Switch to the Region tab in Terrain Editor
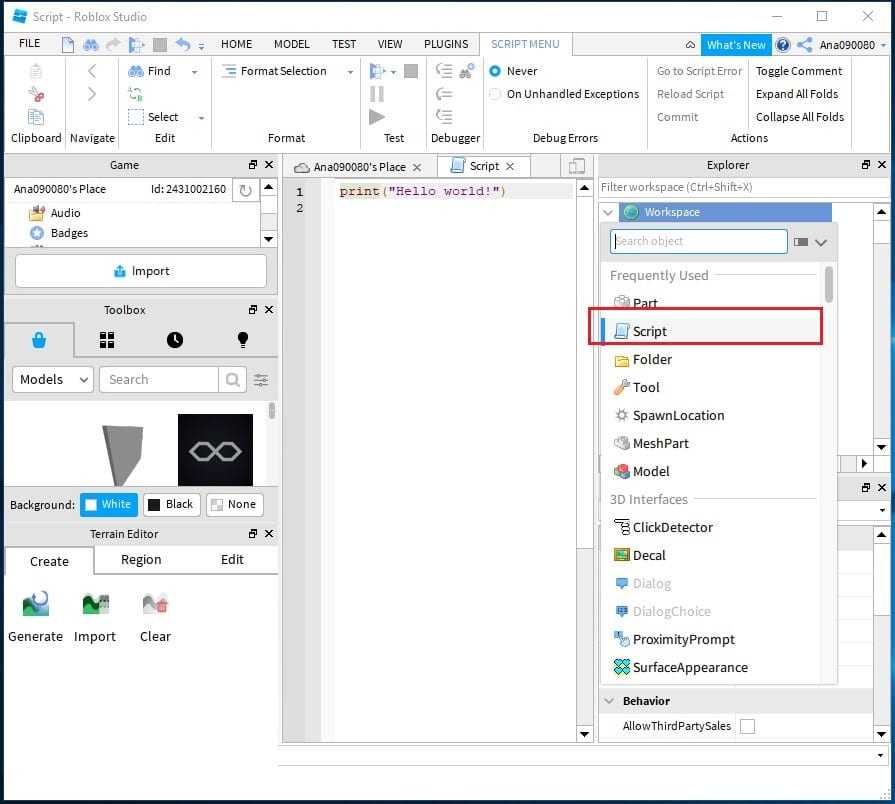This screenshot has height=804, width=895. [x=141, y=560]
